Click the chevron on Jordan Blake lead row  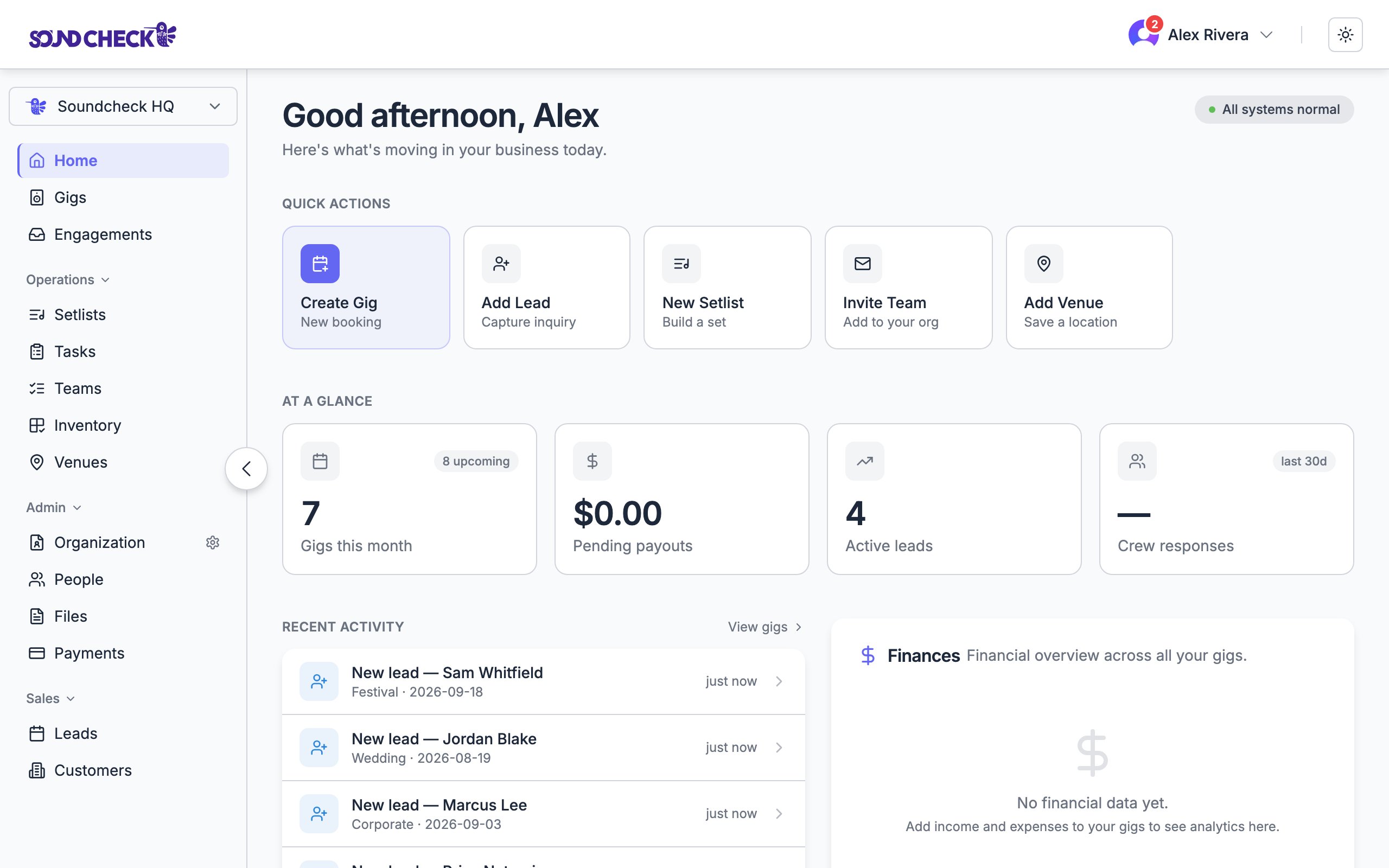[x=779, y=748]
